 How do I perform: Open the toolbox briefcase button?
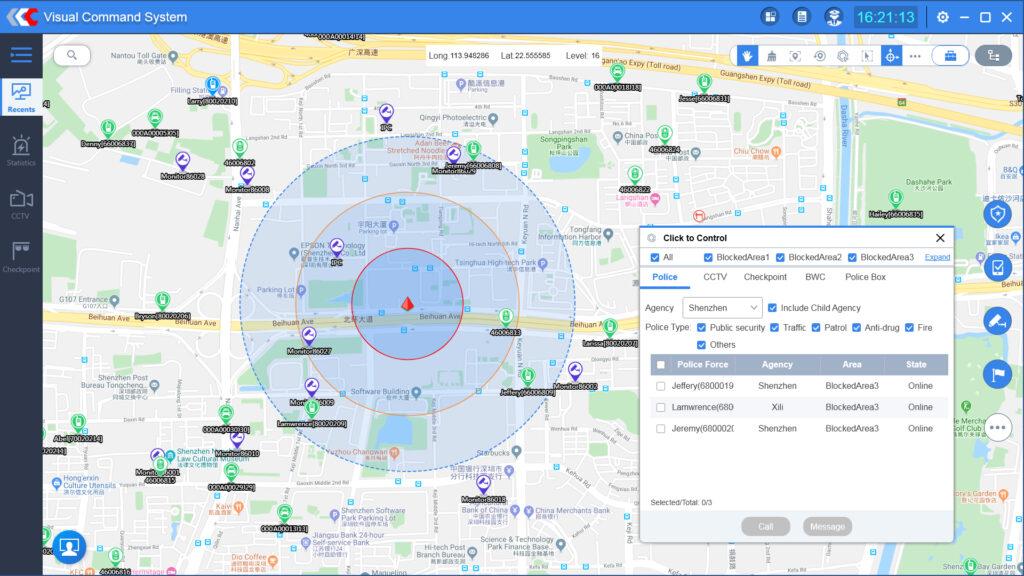pos(949,56)
